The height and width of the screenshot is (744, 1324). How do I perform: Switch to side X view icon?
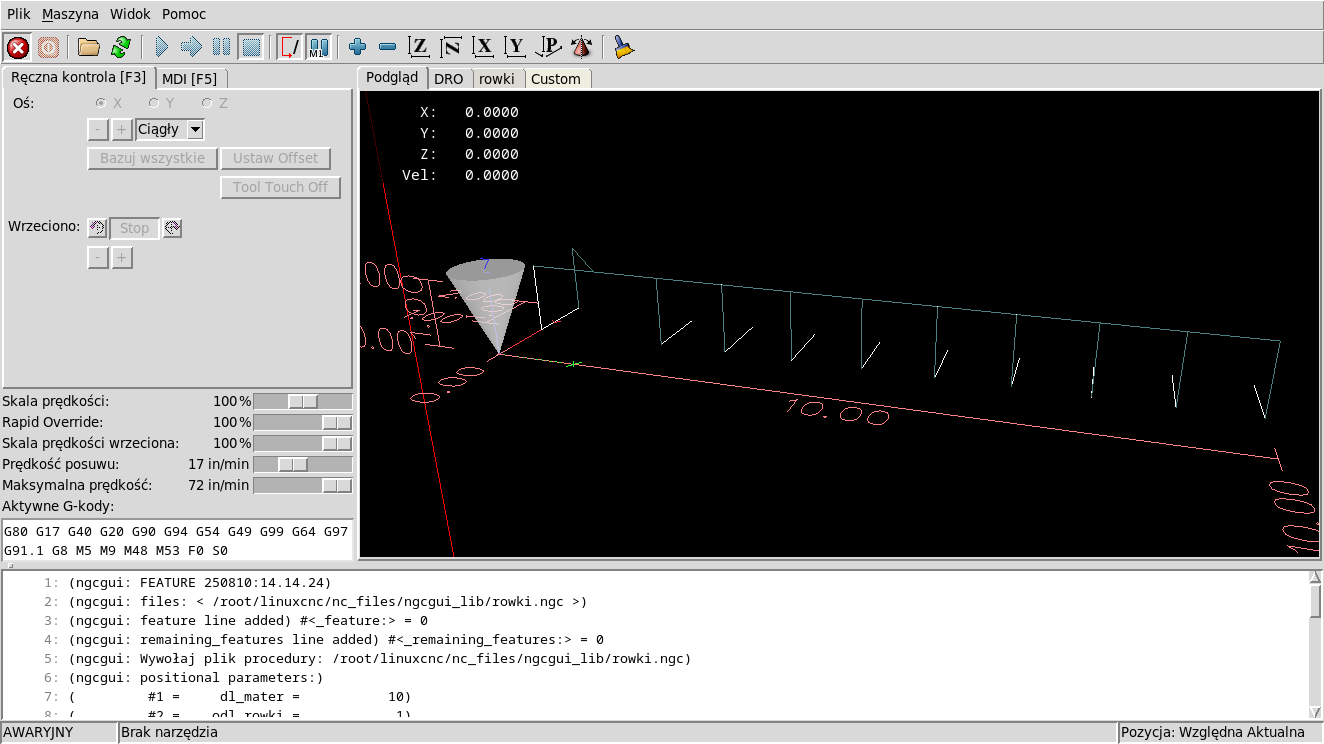[x=484, y=46]
